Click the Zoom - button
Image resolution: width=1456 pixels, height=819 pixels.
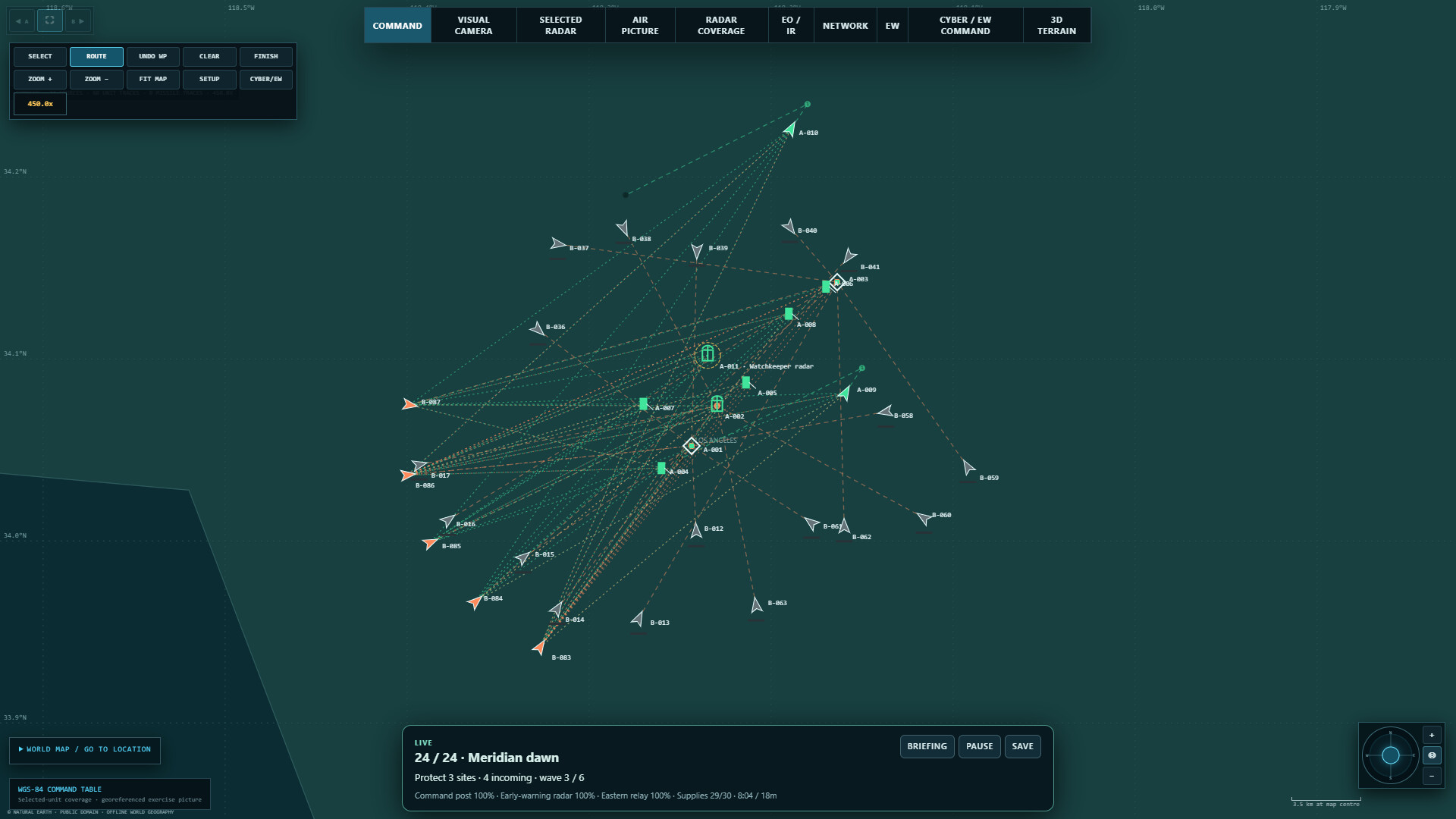pyautogui.click(x=96, y=80)
